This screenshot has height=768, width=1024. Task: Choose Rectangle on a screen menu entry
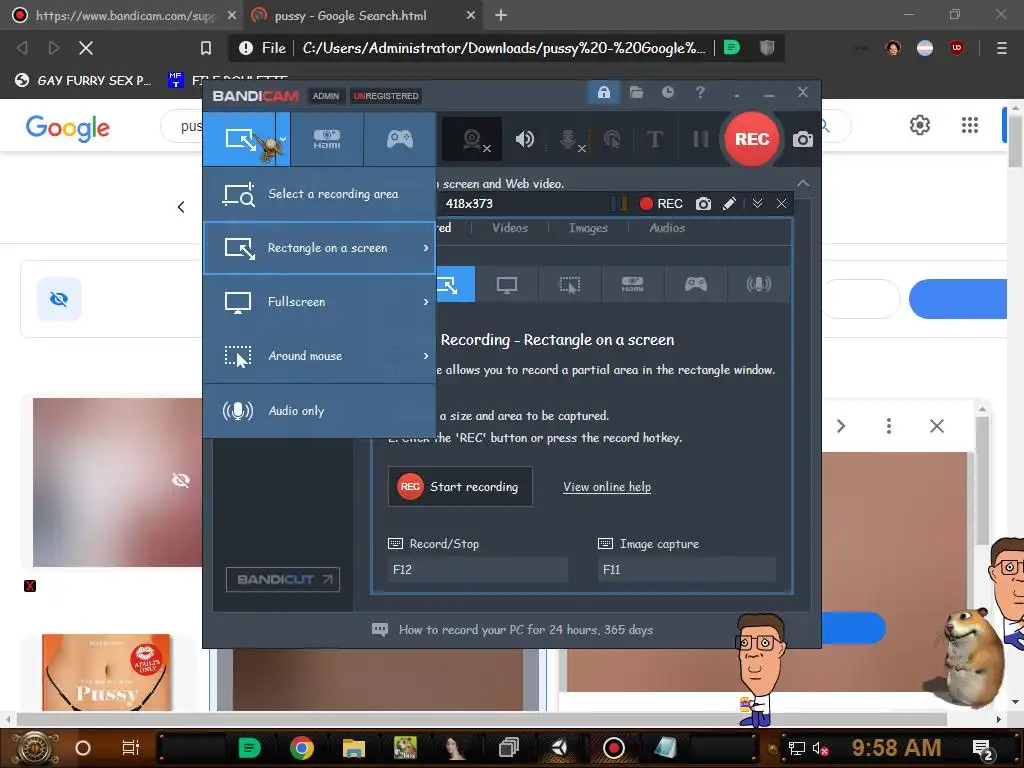click(x=319, y=248)
